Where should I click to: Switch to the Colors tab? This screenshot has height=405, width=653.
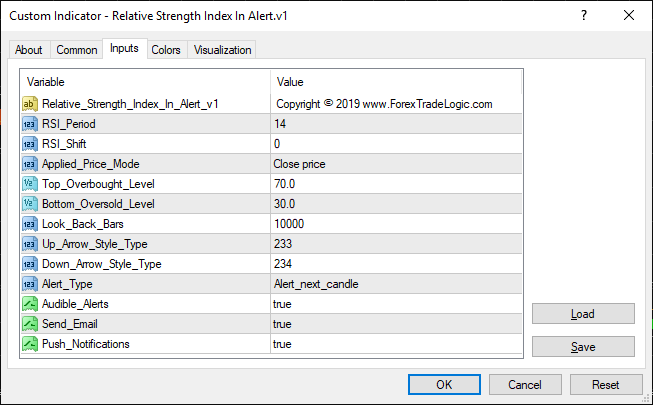166,50
